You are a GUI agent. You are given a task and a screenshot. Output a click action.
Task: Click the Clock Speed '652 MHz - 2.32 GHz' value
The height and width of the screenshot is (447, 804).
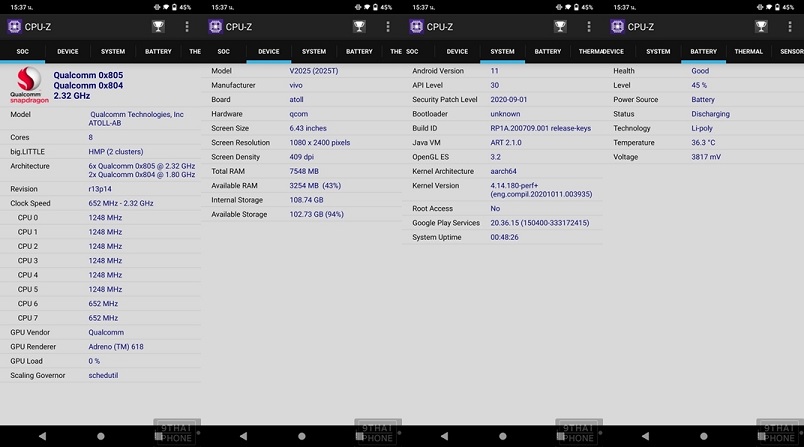(121, 203)
